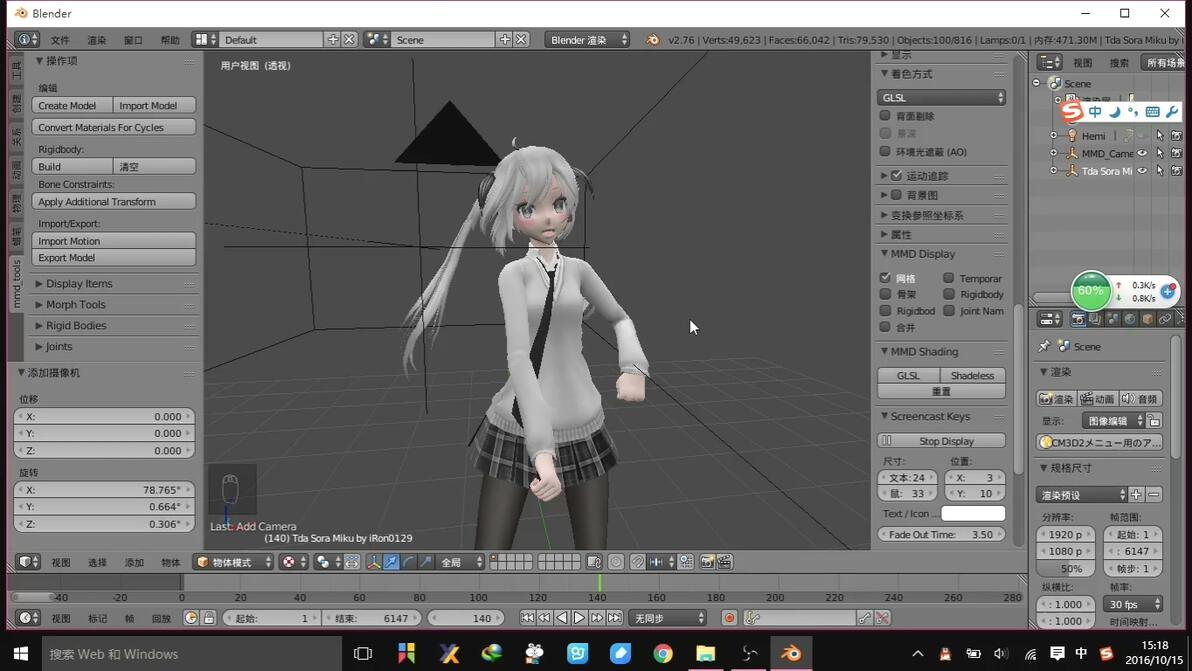Open the 30 fps frame rate dropdown

pos(1133,604)
